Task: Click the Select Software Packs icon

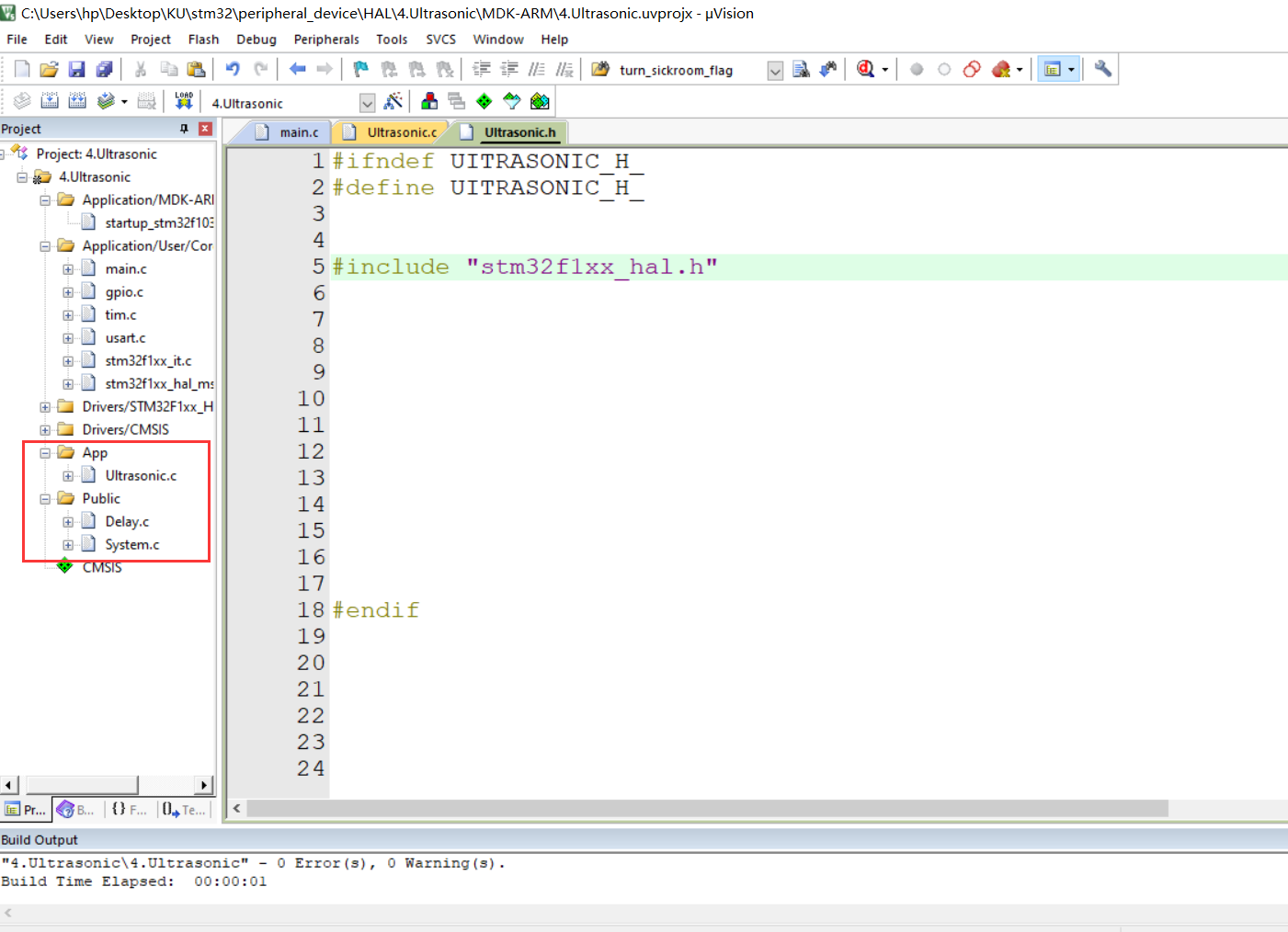Action: 512,101
